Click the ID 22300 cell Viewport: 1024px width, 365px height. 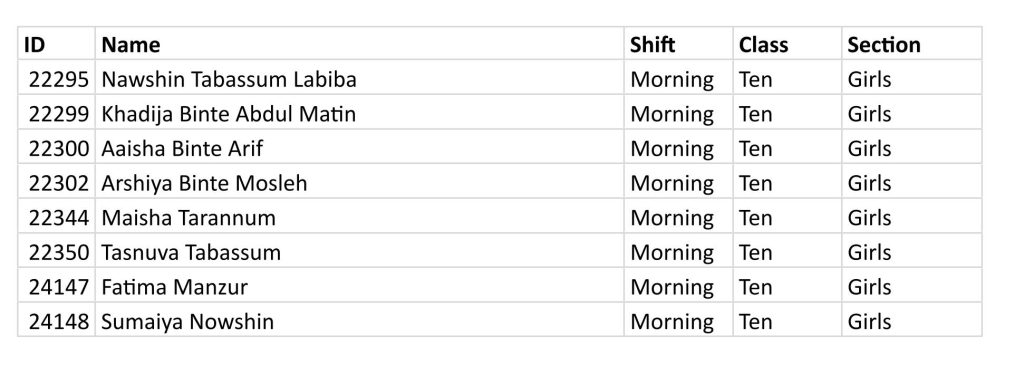tap(57, 148)
